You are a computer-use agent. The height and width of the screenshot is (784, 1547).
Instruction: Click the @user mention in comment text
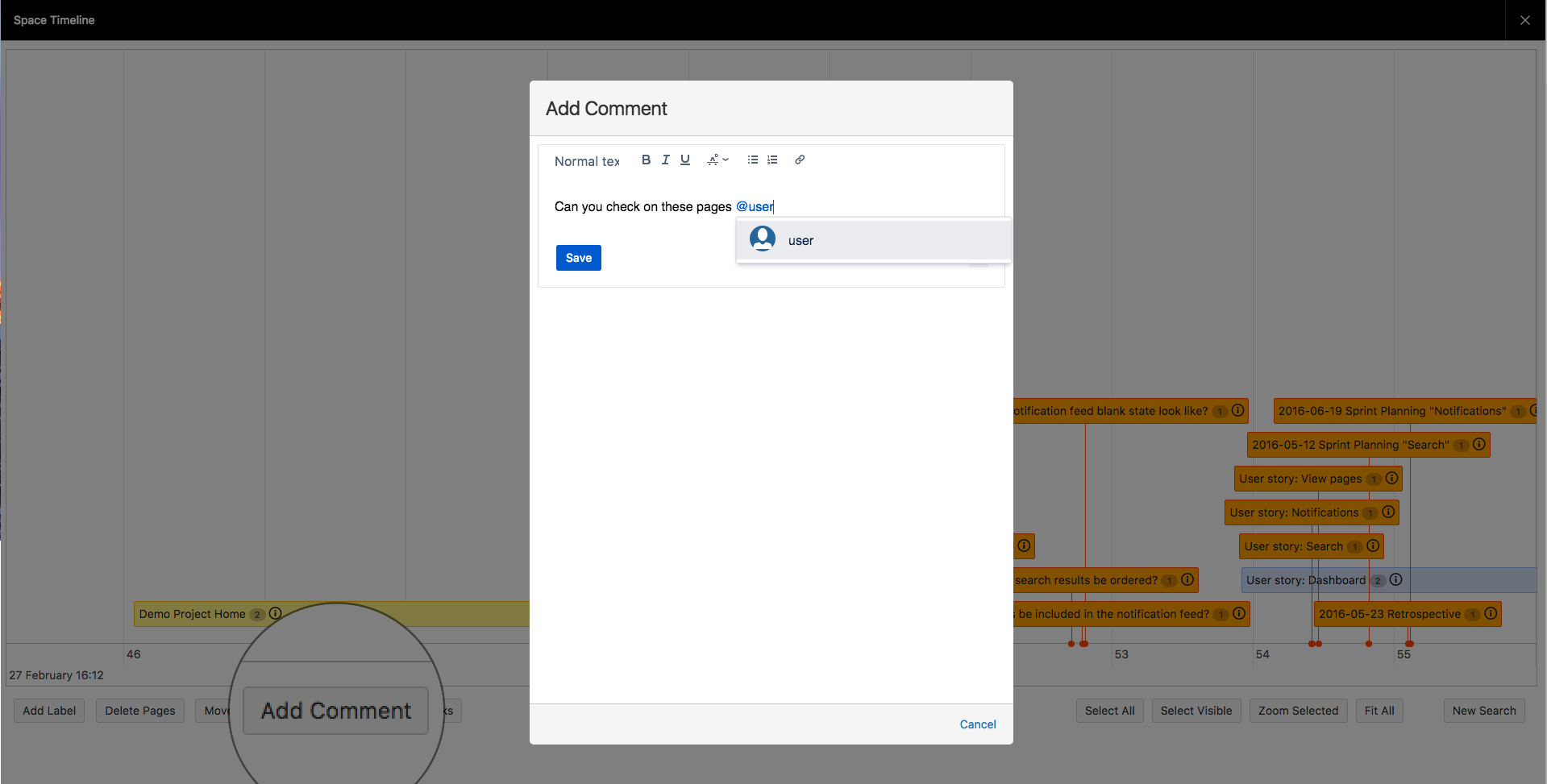[755, 206]
